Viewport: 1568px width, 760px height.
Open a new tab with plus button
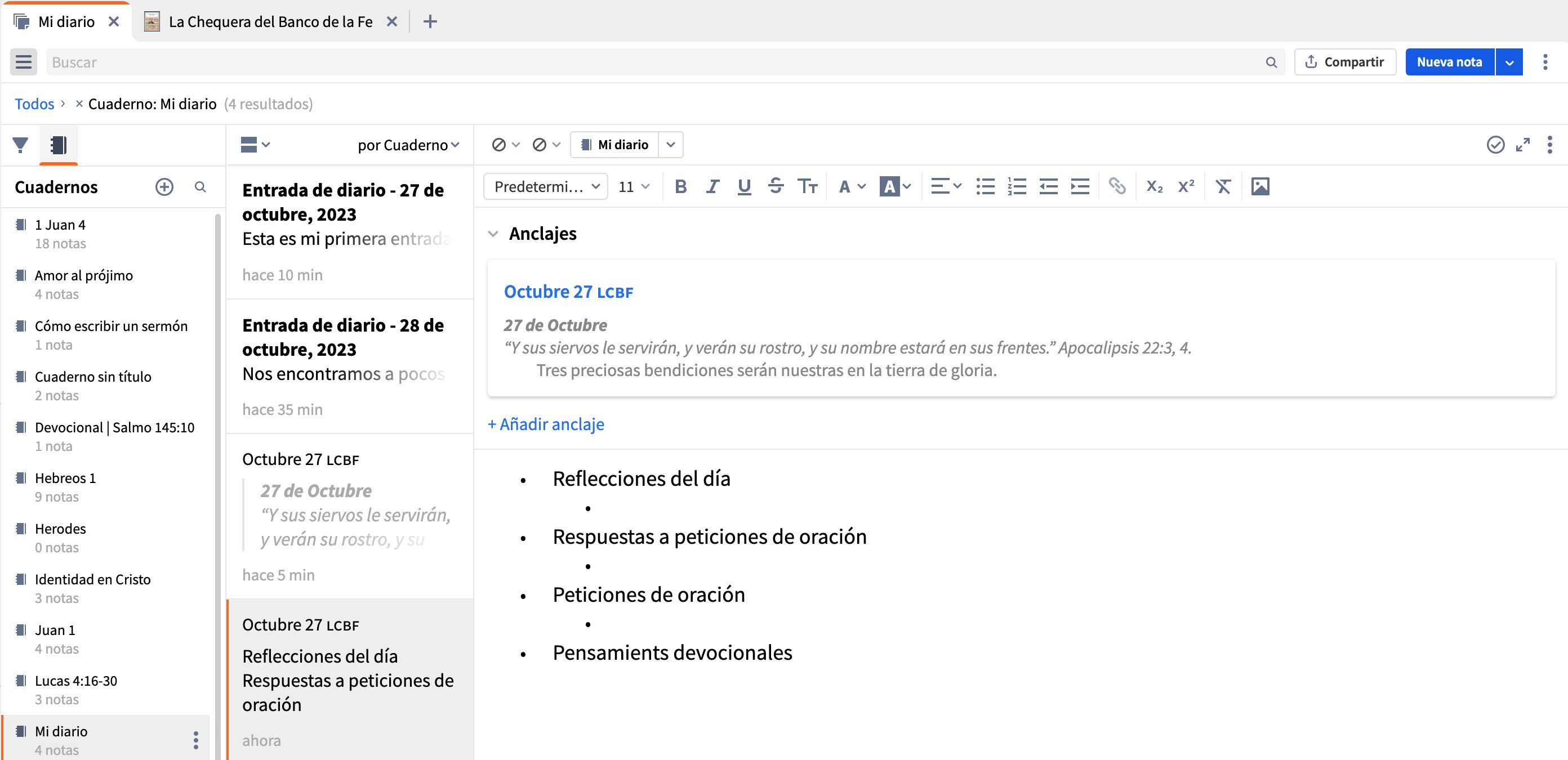(x=430, y=22)
